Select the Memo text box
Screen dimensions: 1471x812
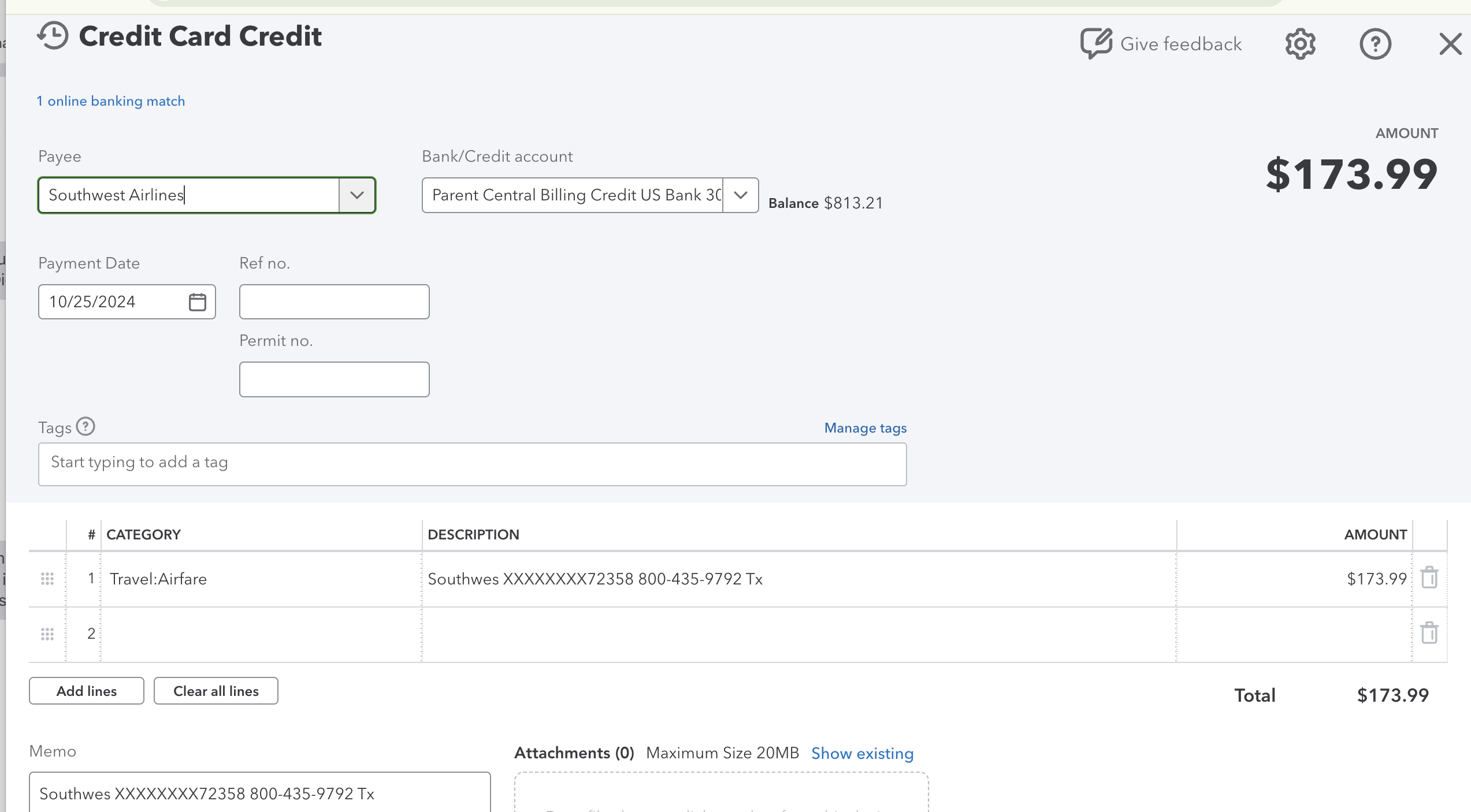click(259, 793)
